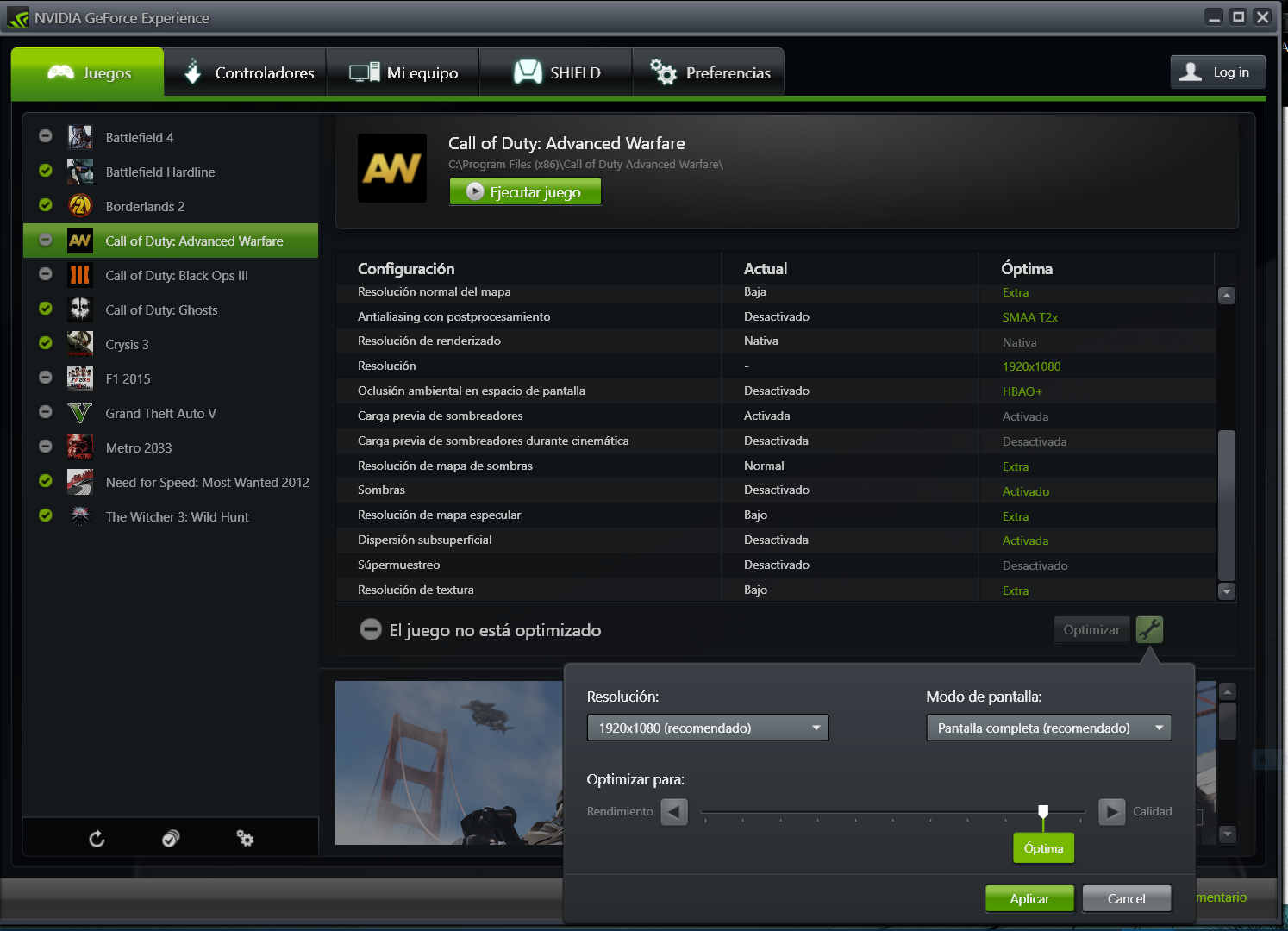Click the refresh games list icon

pyautogui.click(x=97, y=839)
